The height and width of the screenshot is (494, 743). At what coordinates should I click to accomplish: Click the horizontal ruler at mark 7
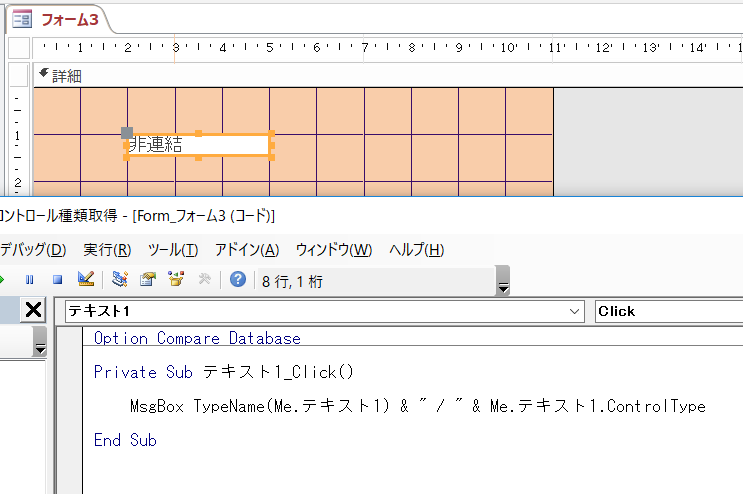click(364, 47)
